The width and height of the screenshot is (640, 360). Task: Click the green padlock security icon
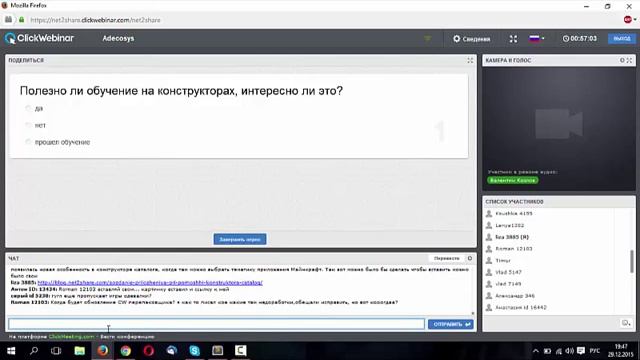[x=22, y=20]
